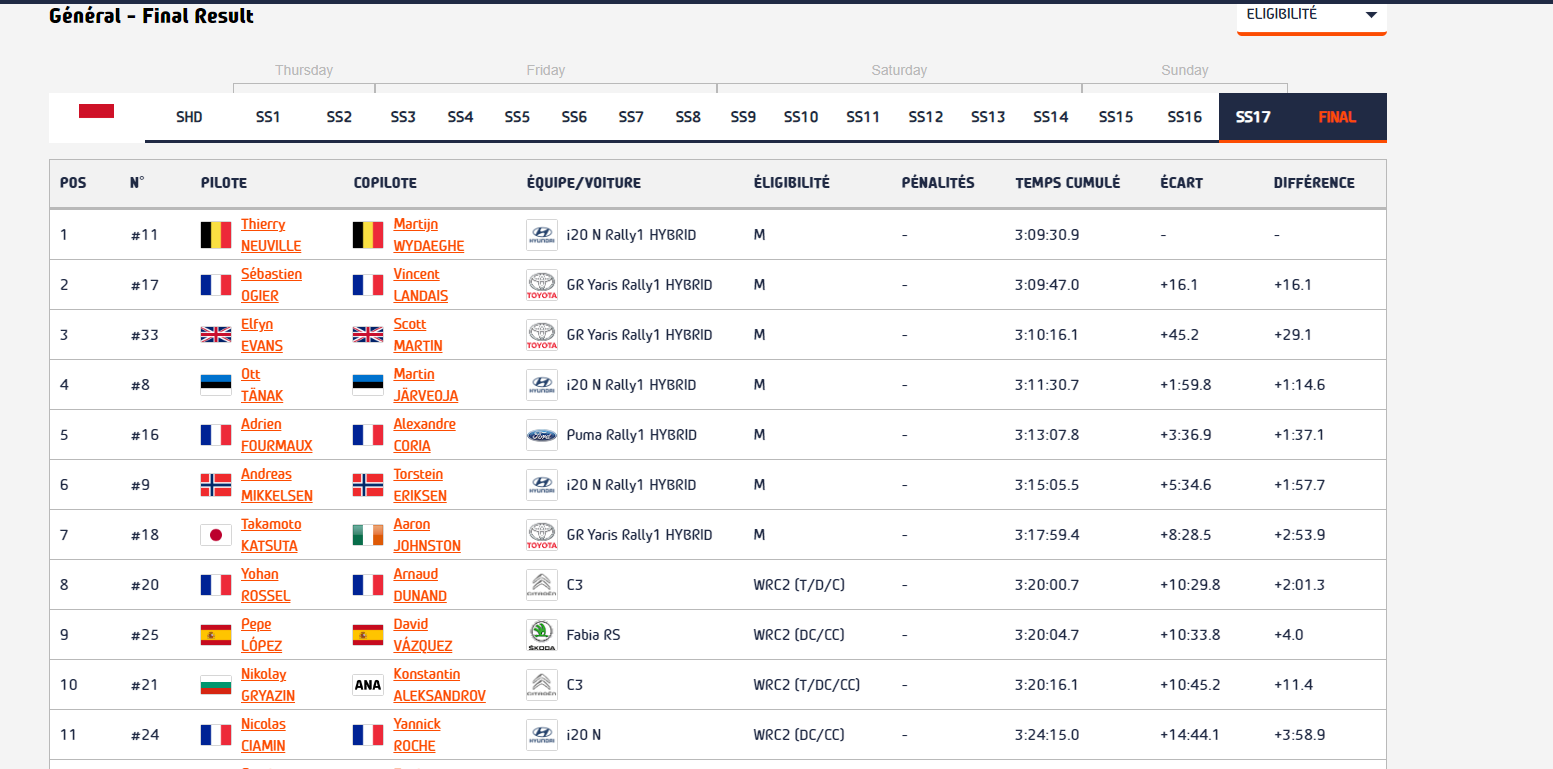
Task: Click Estonian flag beside Ott Tänak
Action: pyautogui.click(x=216, y=385)
